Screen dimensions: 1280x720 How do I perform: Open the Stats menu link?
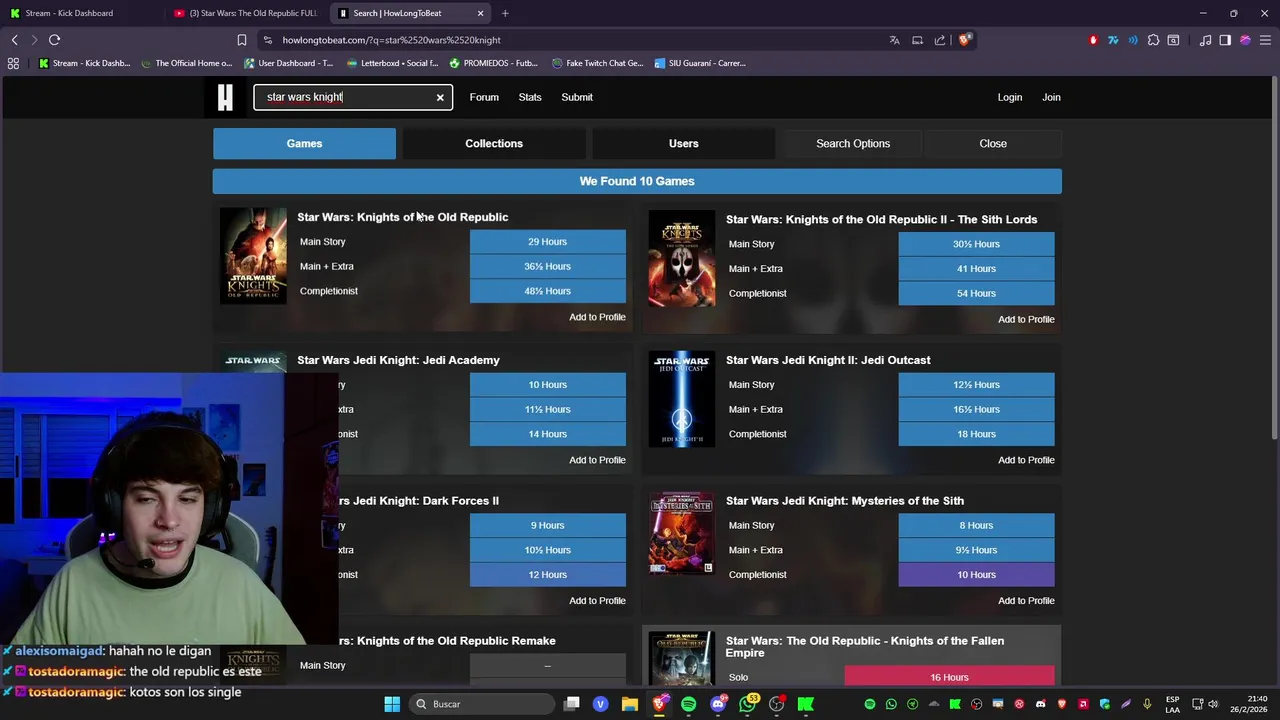click(x=530, y=97)
